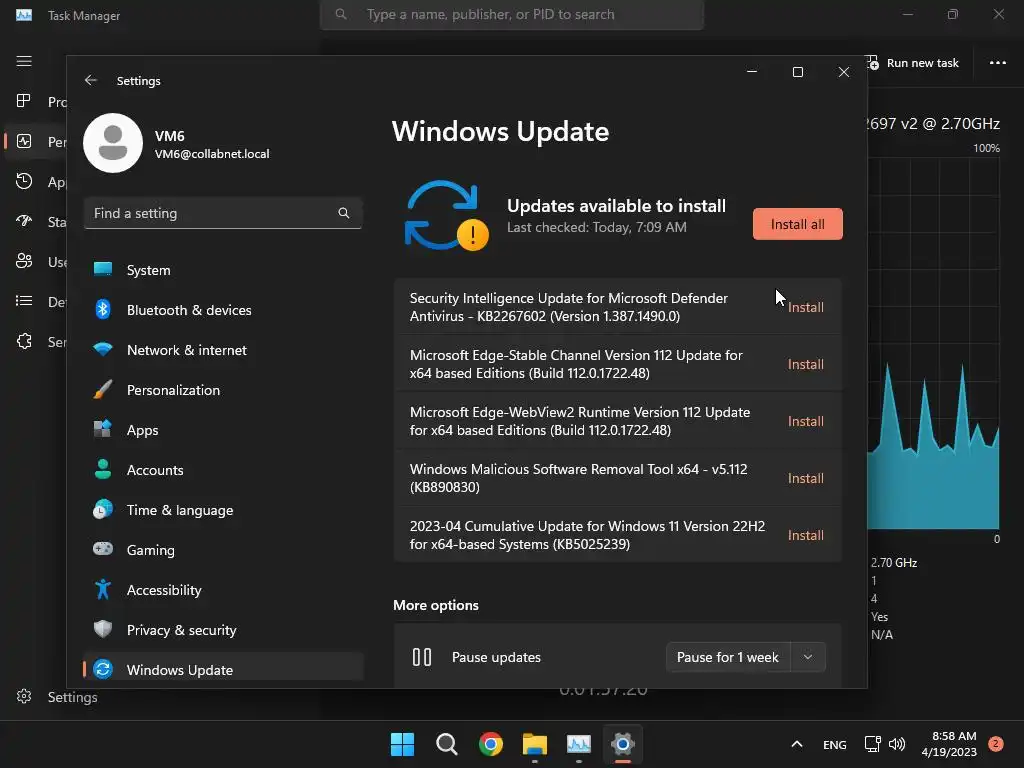Click the search magnifier in Find a setting

344,213
